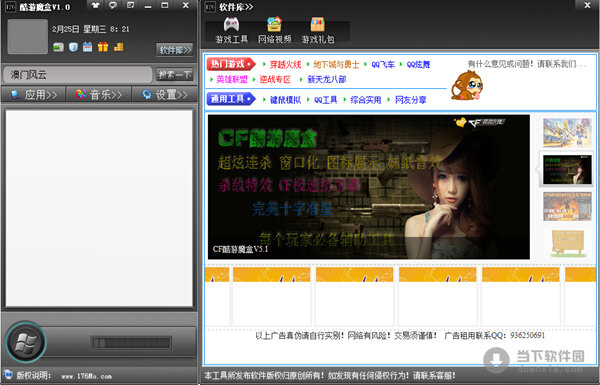Expand the 音乐>> menu

(99, 95)
